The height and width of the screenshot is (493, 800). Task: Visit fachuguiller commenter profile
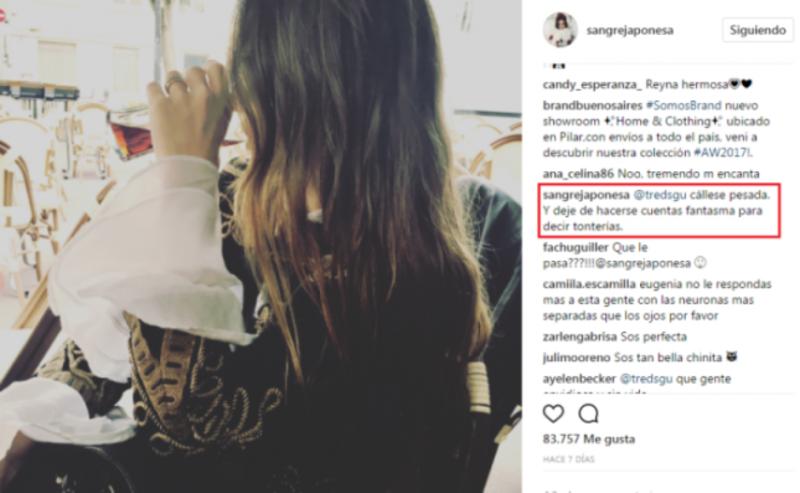pyautogui.click(x=575, y=248)
